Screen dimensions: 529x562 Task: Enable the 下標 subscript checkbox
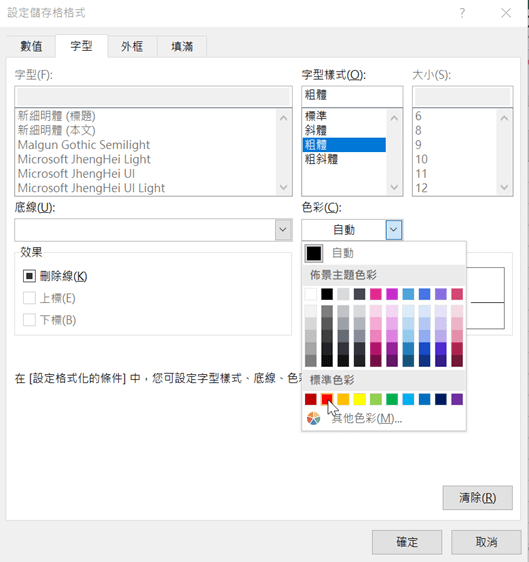[29, 320]
